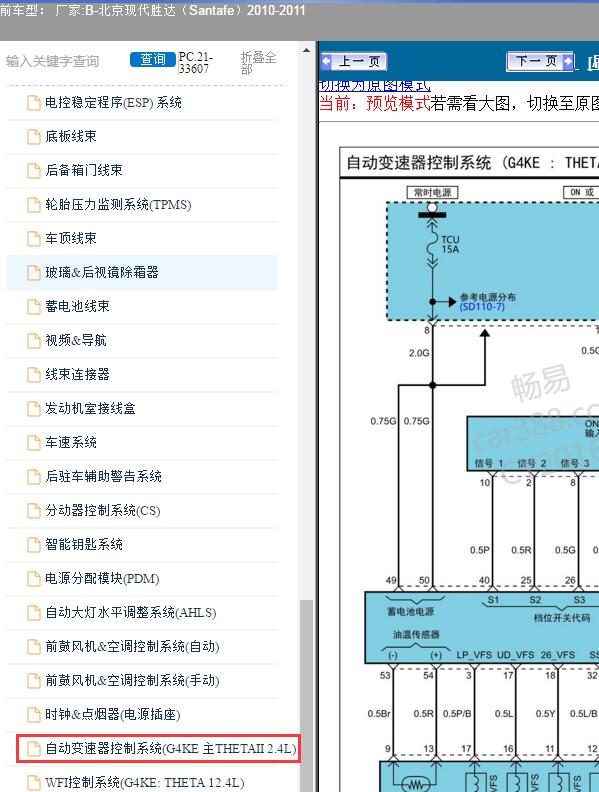The image size is (599, 792).
Task: Click the document icon beside 车速系统
Action: click(33, 443)
